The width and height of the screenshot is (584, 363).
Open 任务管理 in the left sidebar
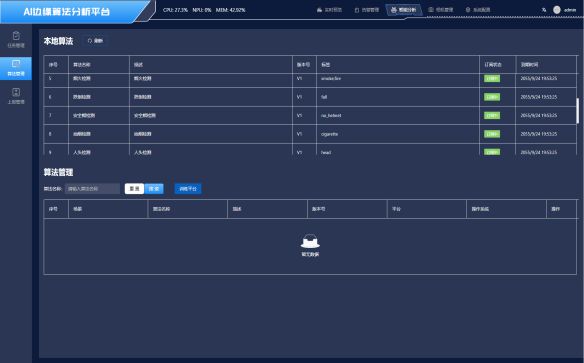coord(16,39)
